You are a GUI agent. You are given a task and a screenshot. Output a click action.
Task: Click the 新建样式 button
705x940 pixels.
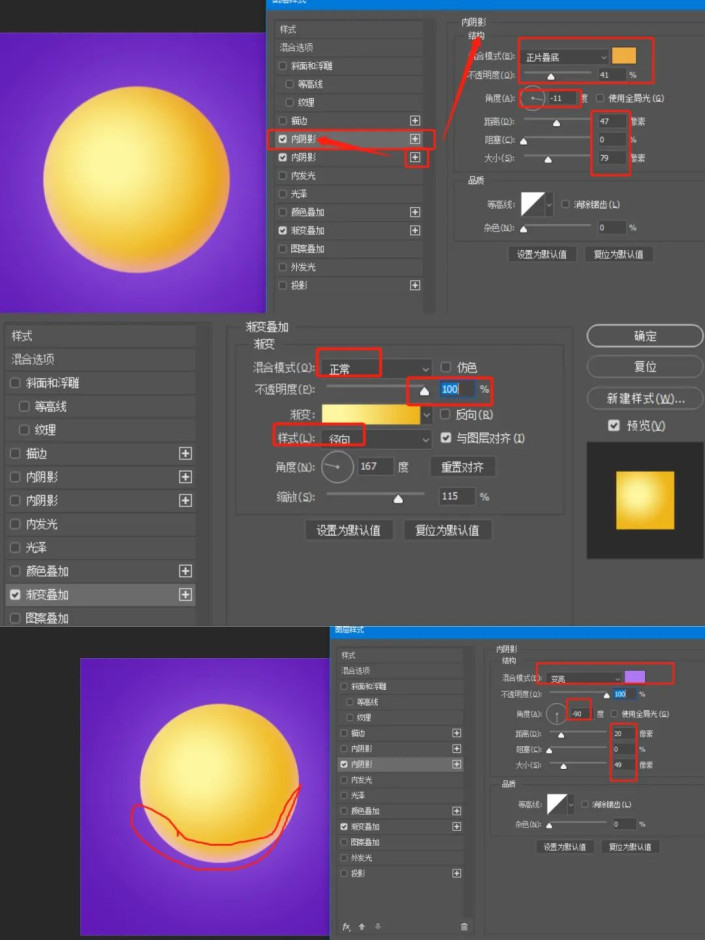pyautogui.click(x=645, y=398)
